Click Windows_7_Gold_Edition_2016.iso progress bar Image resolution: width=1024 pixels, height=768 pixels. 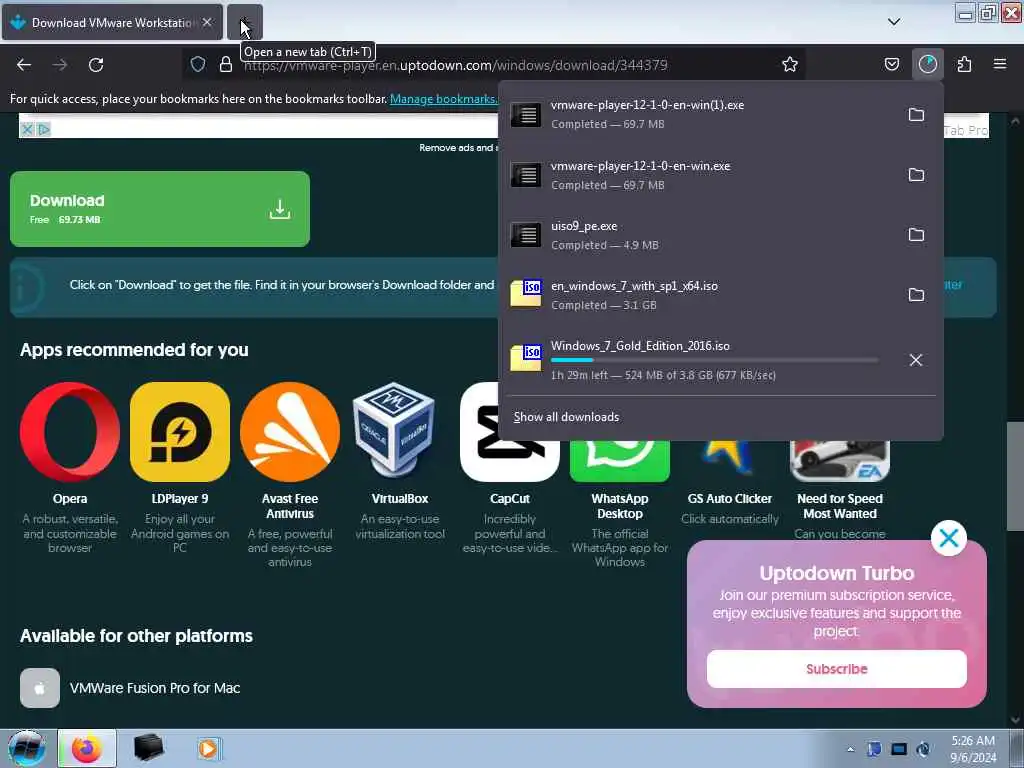[714, 360]
